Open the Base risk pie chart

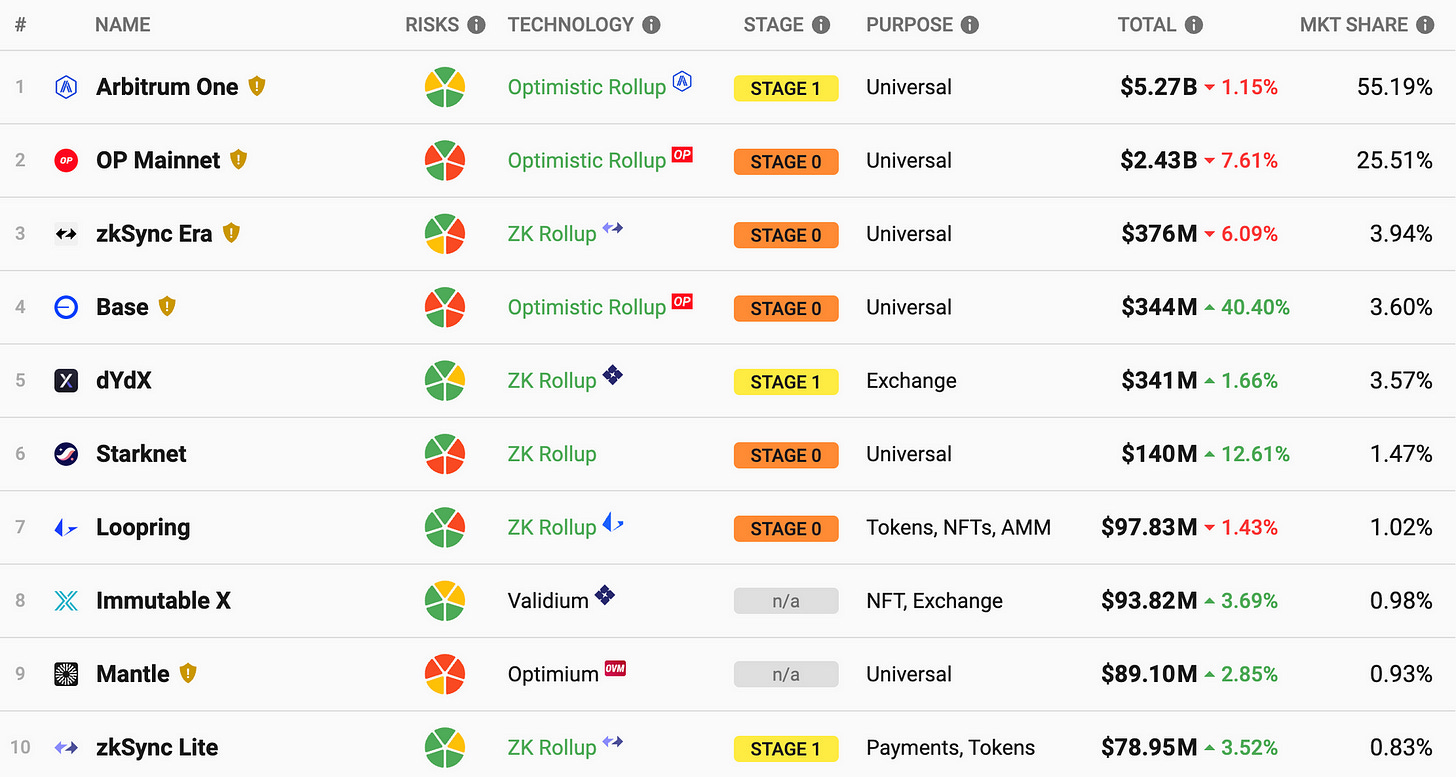pyautogui.click(x=445, y=307)
